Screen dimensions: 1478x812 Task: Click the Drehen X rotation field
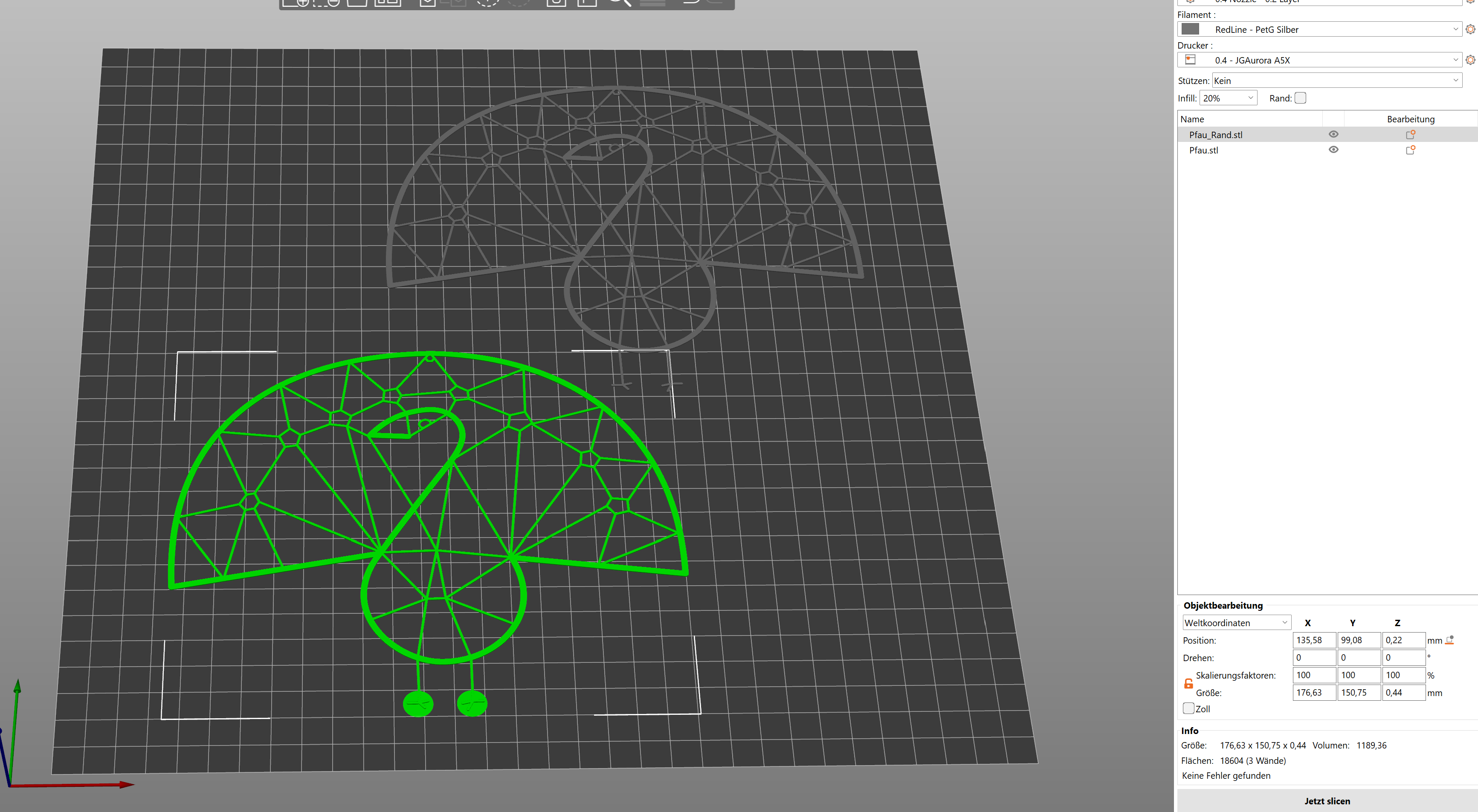point(1314,658)
